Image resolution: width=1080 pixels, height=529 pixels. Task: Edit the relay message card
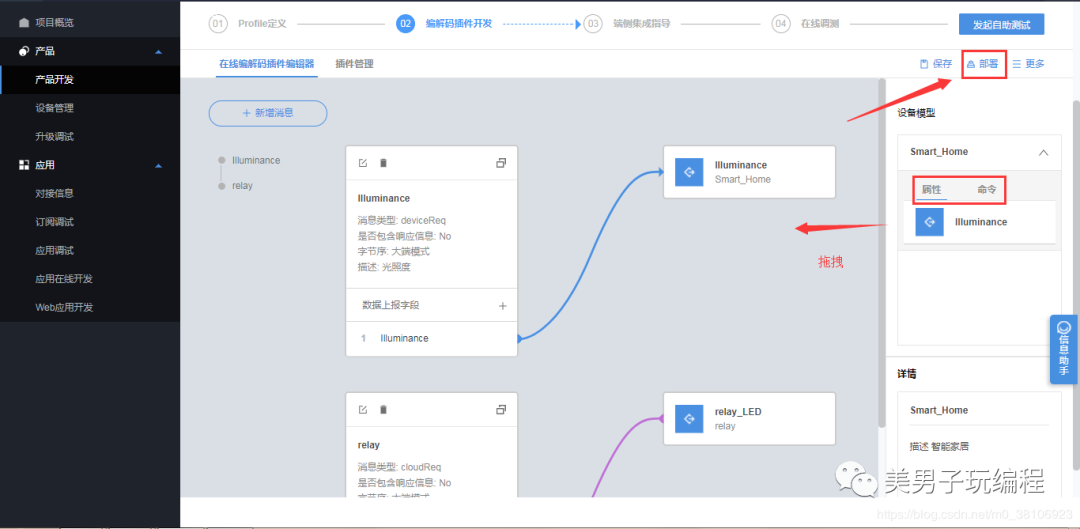(x=363, y=410)
